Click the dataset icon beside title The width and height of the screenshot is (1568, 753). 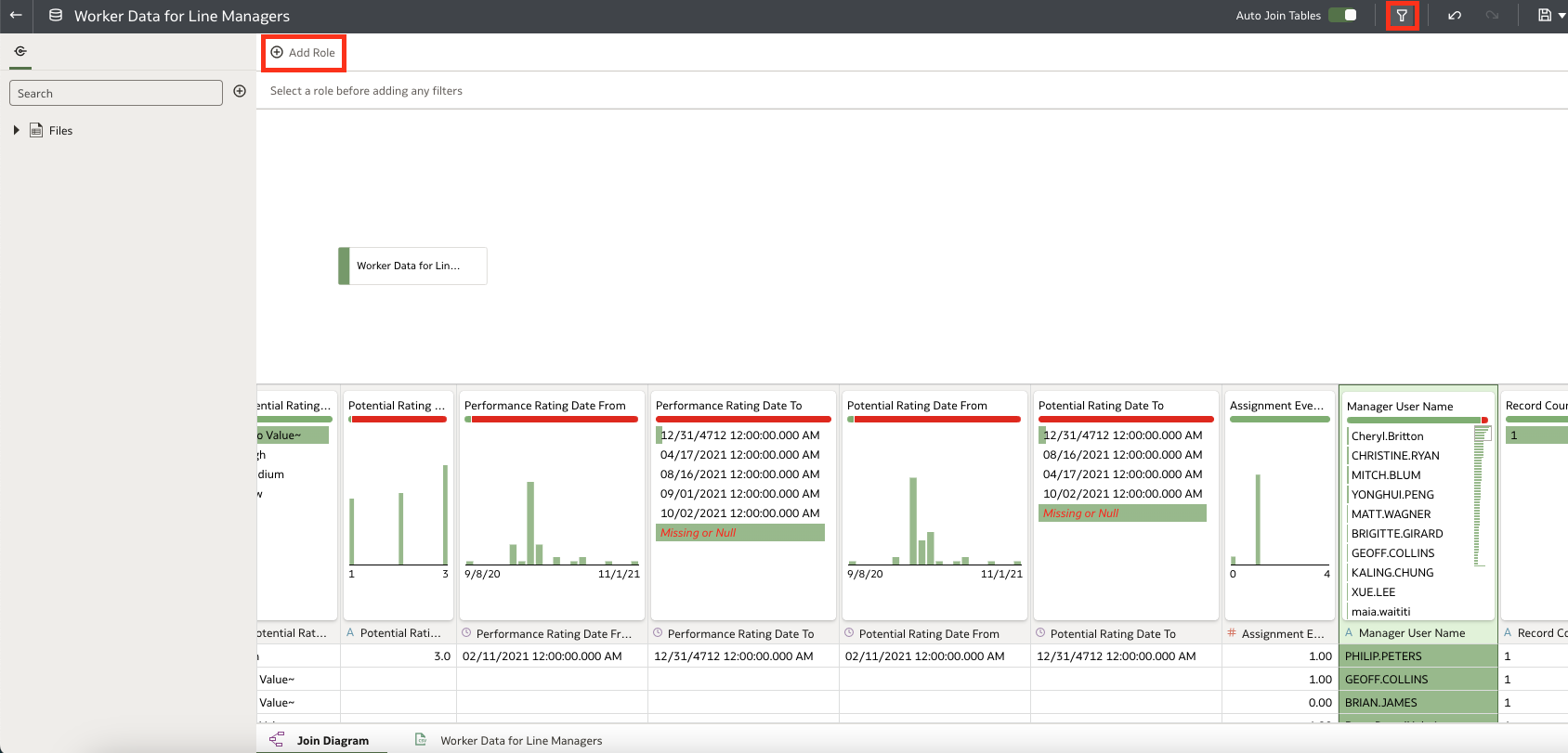[x=56, y=16]
